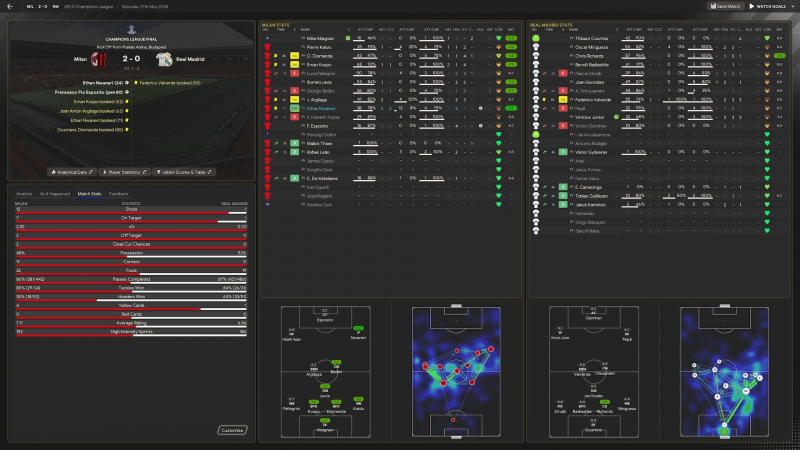Image resolution: width=800 pixels, height=450 pixels.
Task: Sort Milan stats by TIME column header
Action: point(281,30)
